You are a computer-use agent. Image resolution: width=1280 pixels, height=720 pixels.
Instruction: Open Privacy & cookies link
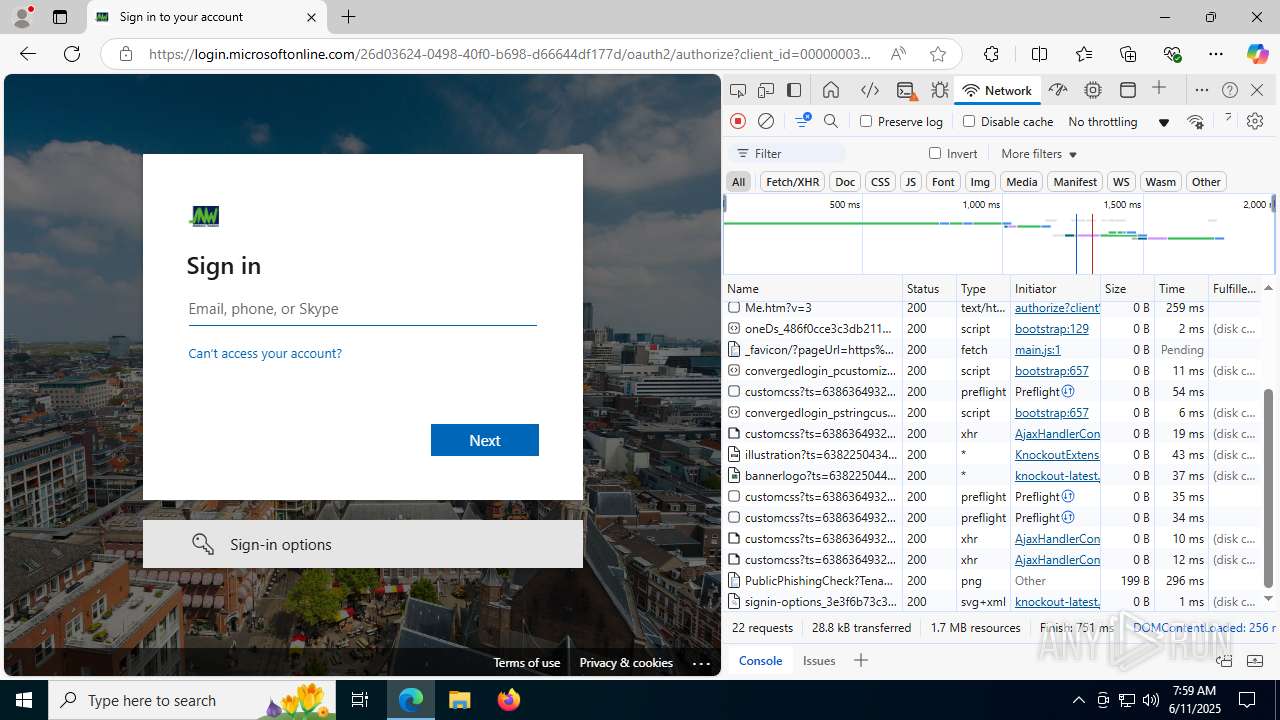pyautogui.click(x=626, y=662)
